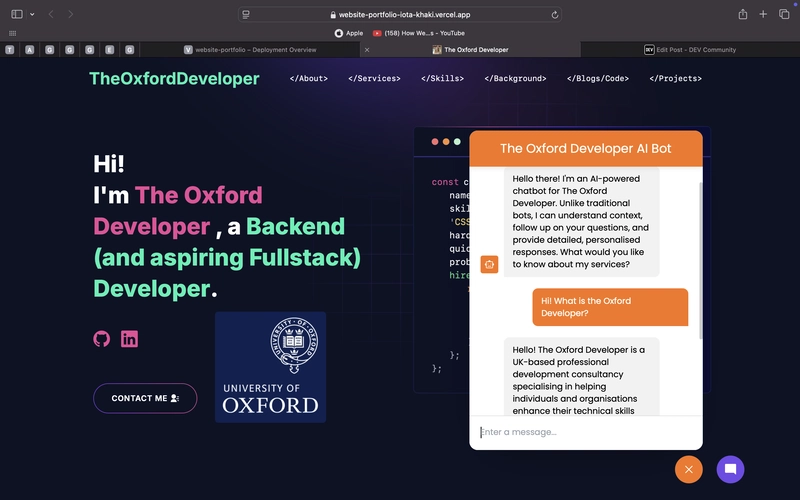The width and height of the screenshot is (800, 500).
Task: Open the YouTube bookmark in favorites bar
Action: coord(418,33)
